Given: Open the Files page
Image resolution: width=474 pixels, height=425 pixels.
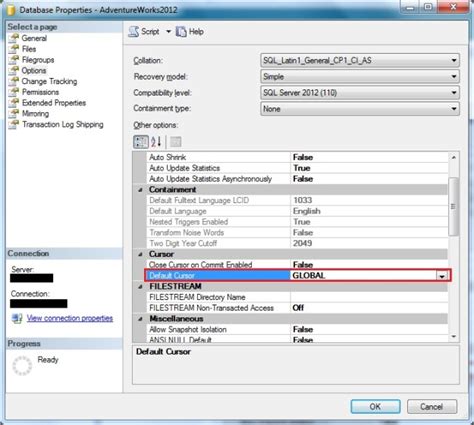Looking at the screenshot, I should coord(29,49).
